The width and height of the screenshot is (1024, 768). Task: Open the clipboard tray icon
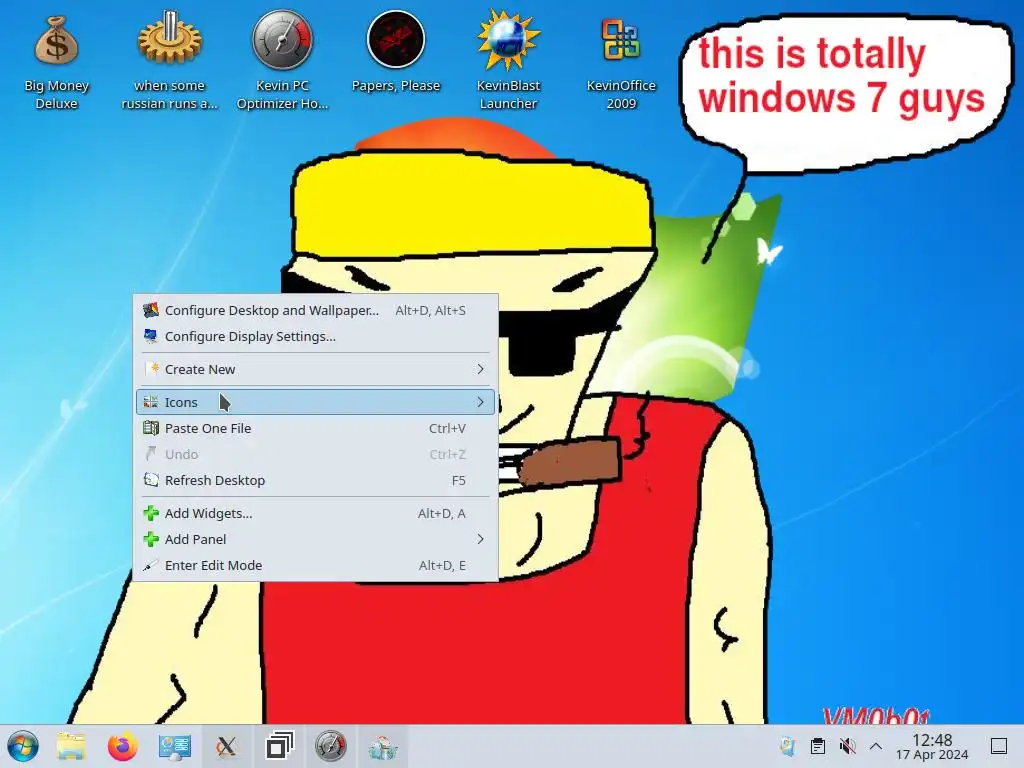pyautogui.click(x=818, y=746)
